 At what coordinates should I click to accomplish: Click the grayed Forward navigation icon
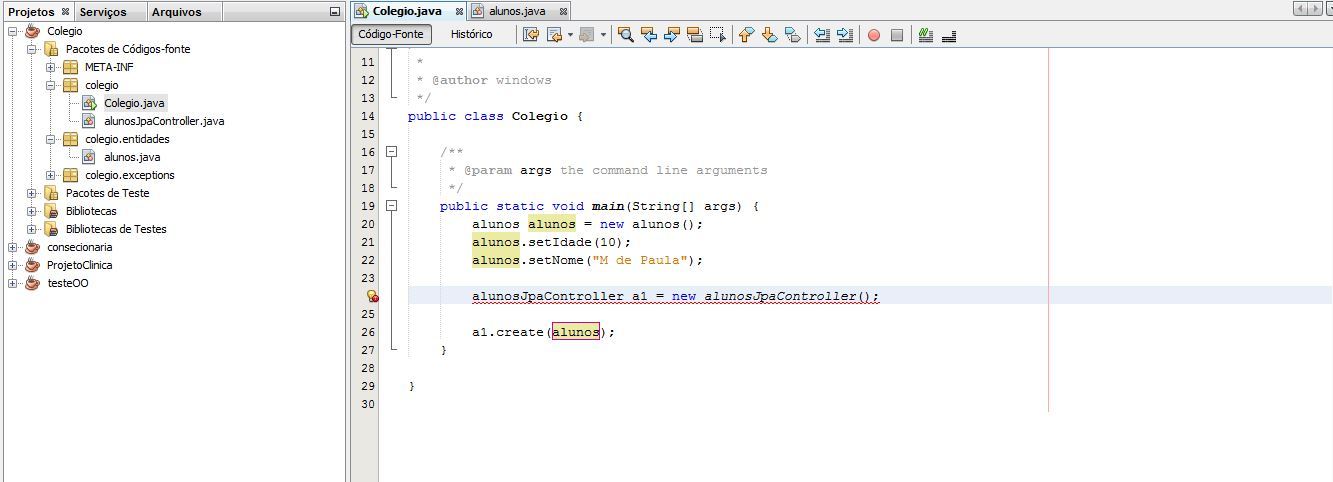pyautogui.click(x=587, y=35)
